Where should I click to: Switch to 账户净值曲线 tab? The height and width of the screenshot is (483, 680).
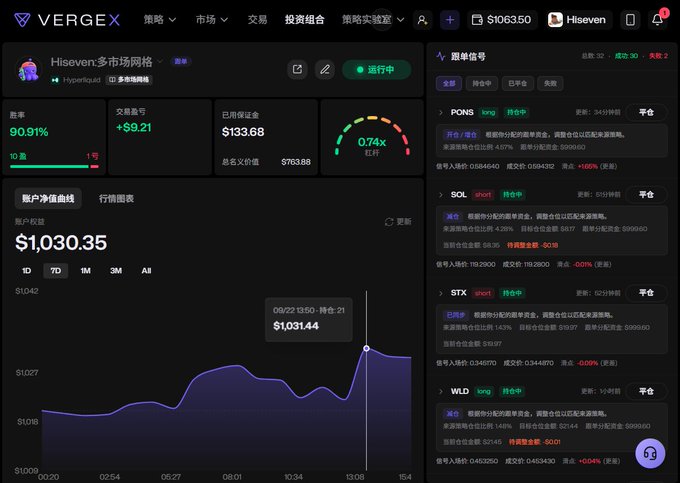point(48,199)
